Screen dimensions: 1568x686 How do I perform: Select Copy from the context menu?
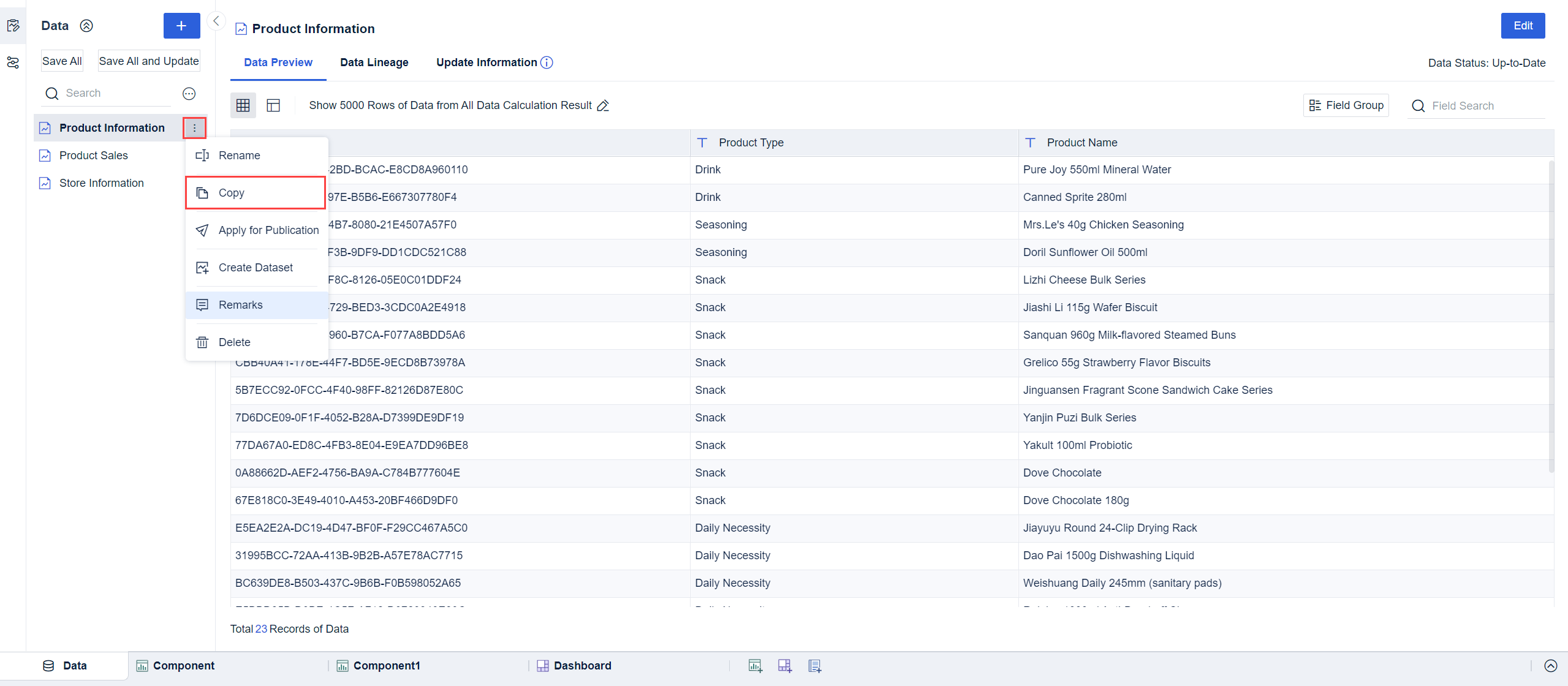coord(232,193)
